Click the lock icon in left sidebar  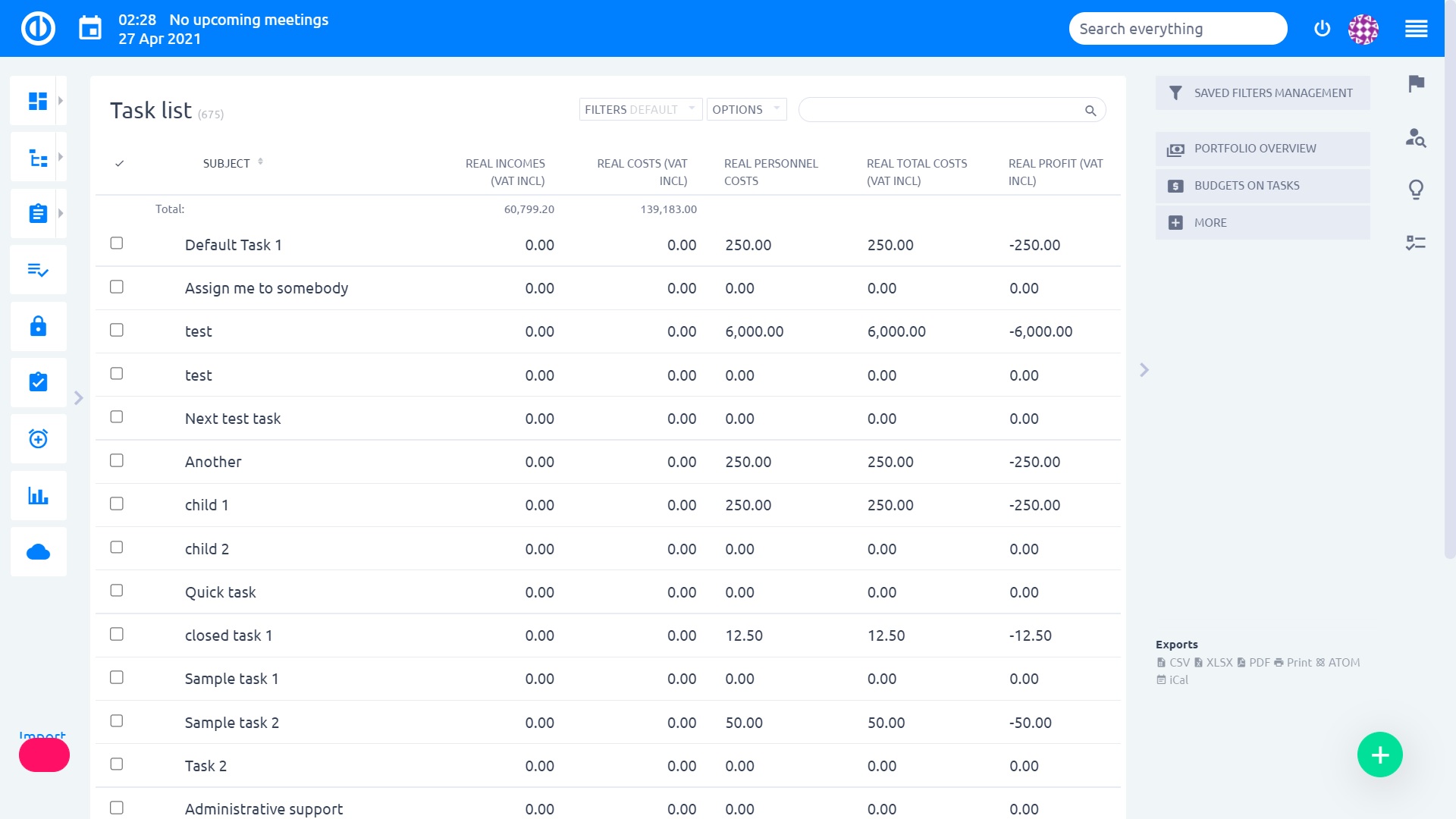(x=38, y=326)
